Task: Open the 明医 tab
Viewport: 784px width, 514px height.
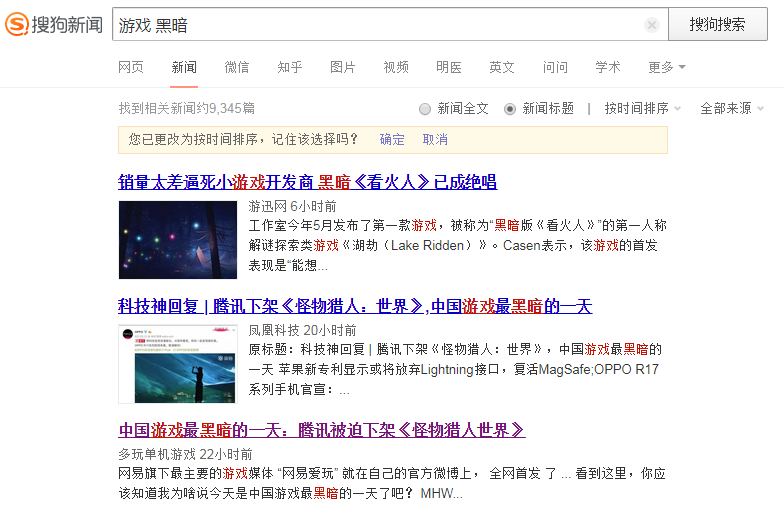Action: (449, 67)
